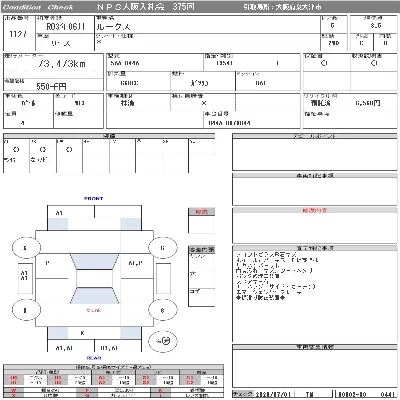400x400 pixels.
Task: Click the A1 mark on front bumper
Action: (x=59, y=213)
